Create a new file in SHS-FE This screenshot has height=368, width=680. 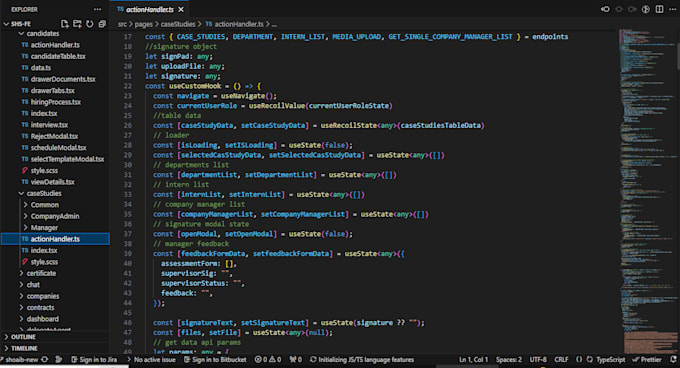(x=65, y=24)
